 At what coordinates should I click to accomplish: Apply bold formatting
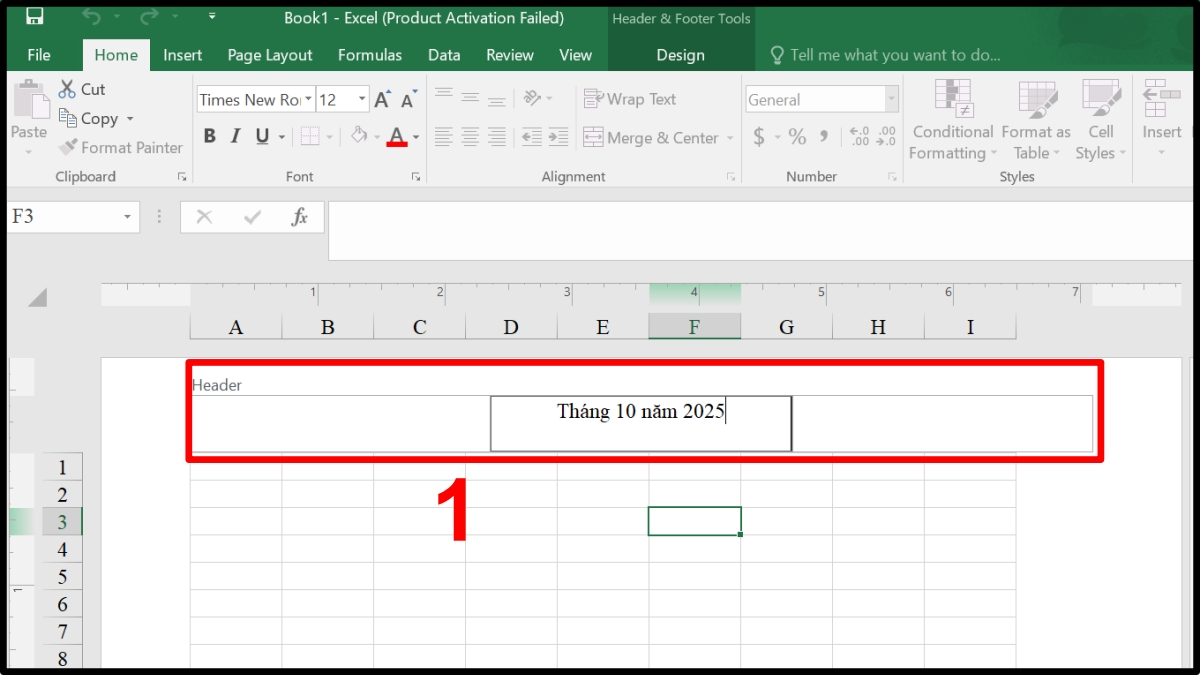(x=209, y=136)
